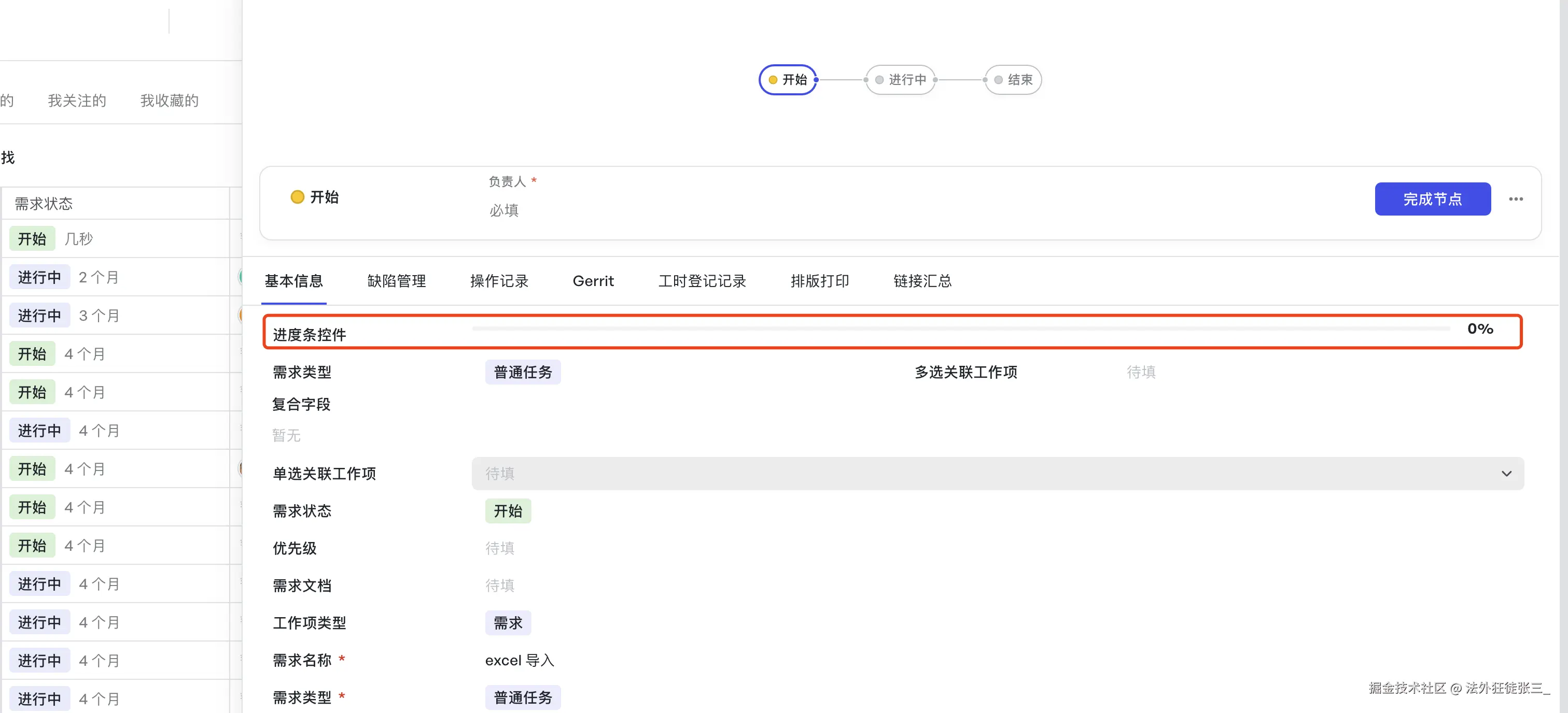Viewport: 1568px width, 713px height.
Task: Expand the 单选关联工作项 dropdown chevron
Action: [1506, 473]
